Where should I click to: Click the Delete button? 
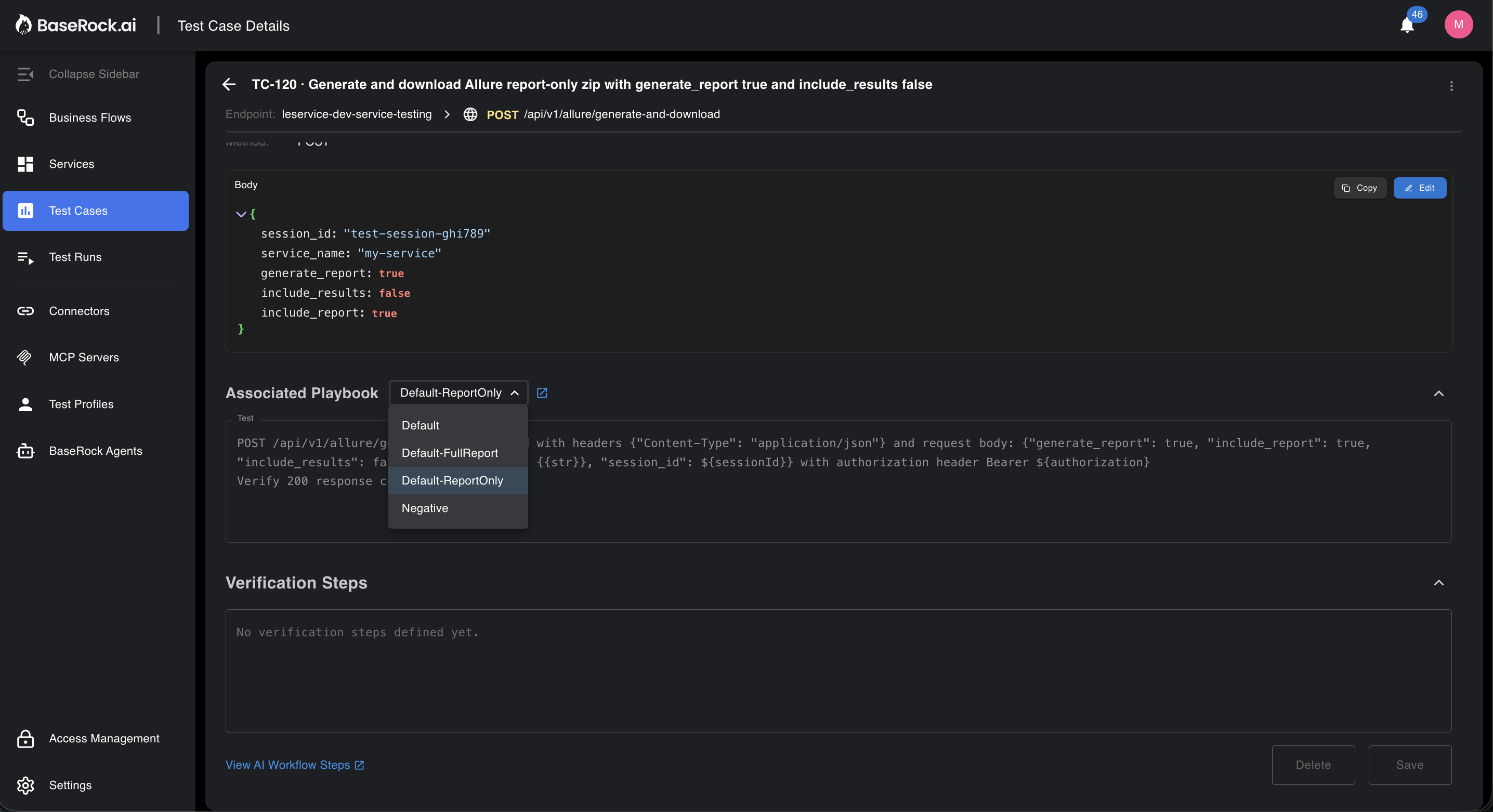[x=1313, y=765]
